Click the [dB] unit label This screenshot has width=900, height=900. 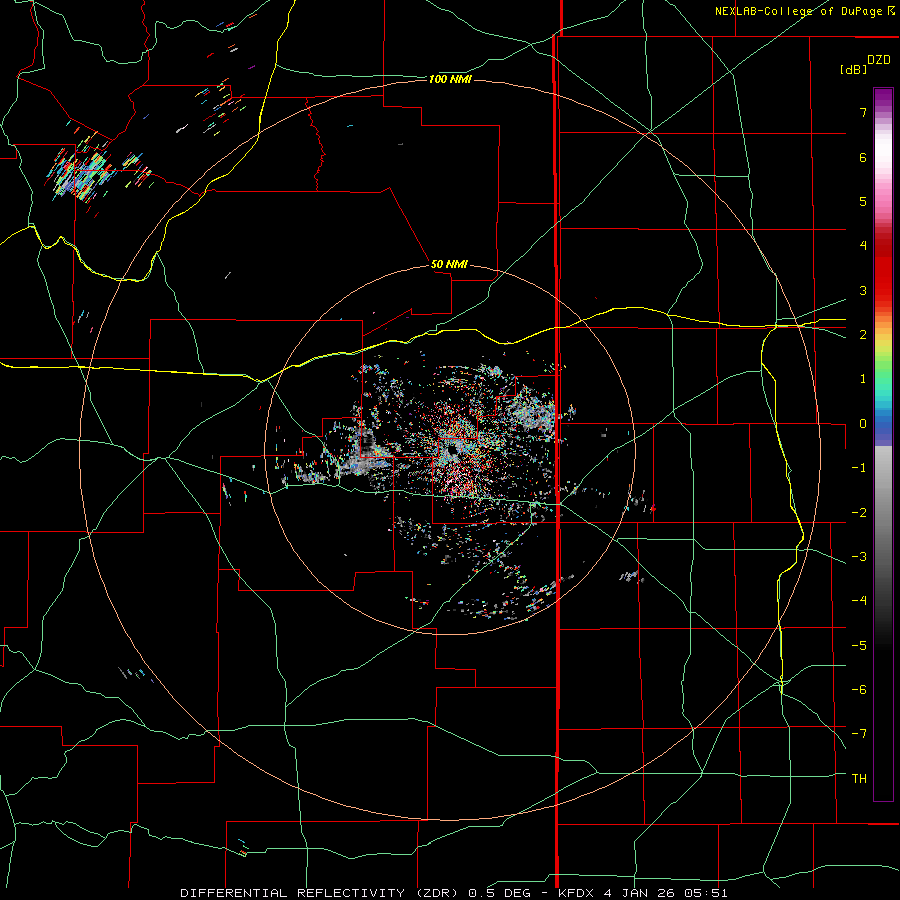tap(853, 69)
